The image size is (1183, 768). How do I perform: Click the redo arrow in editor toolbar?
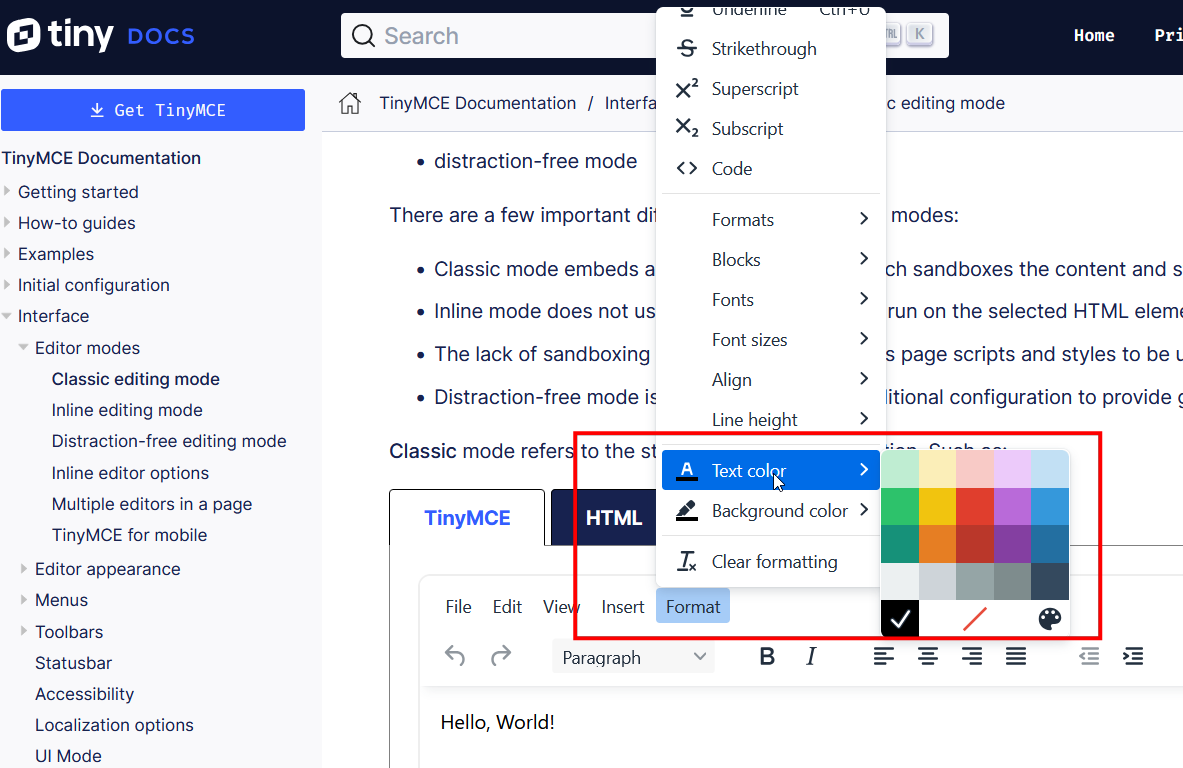[500, 656]
